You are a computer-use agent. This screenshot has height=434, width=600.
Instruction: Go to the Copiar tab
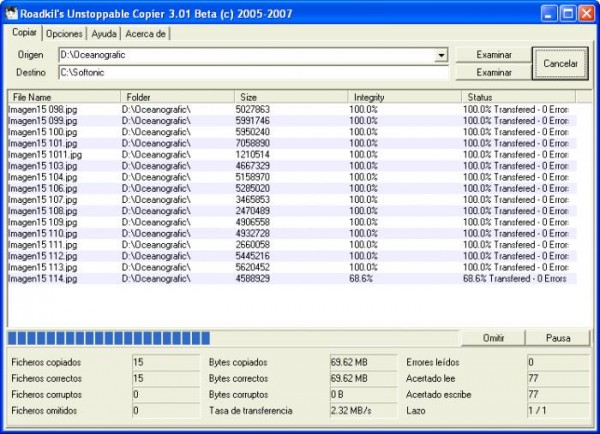(x=24, y=32)
